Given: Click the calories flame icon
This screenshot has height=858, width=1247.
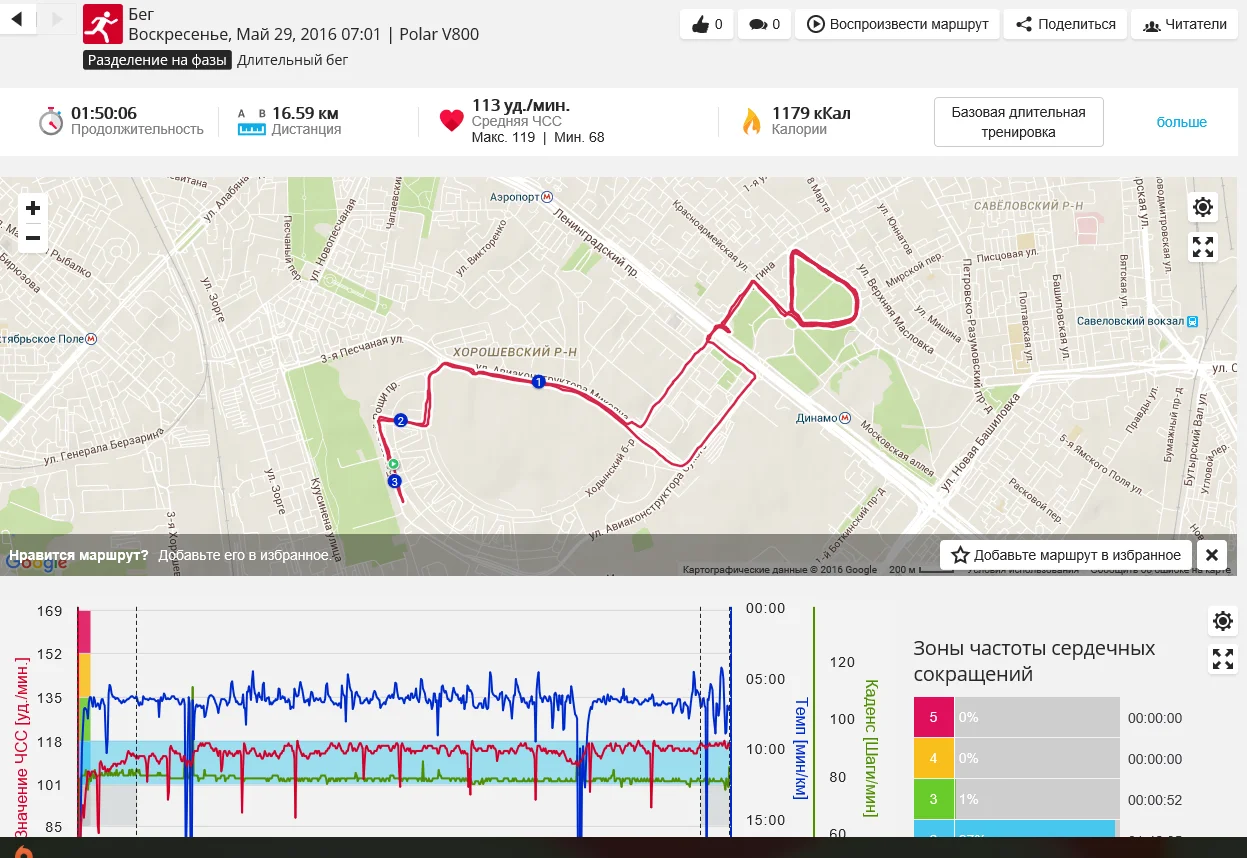Looking at the screenshot, I should tap(751, 121).
